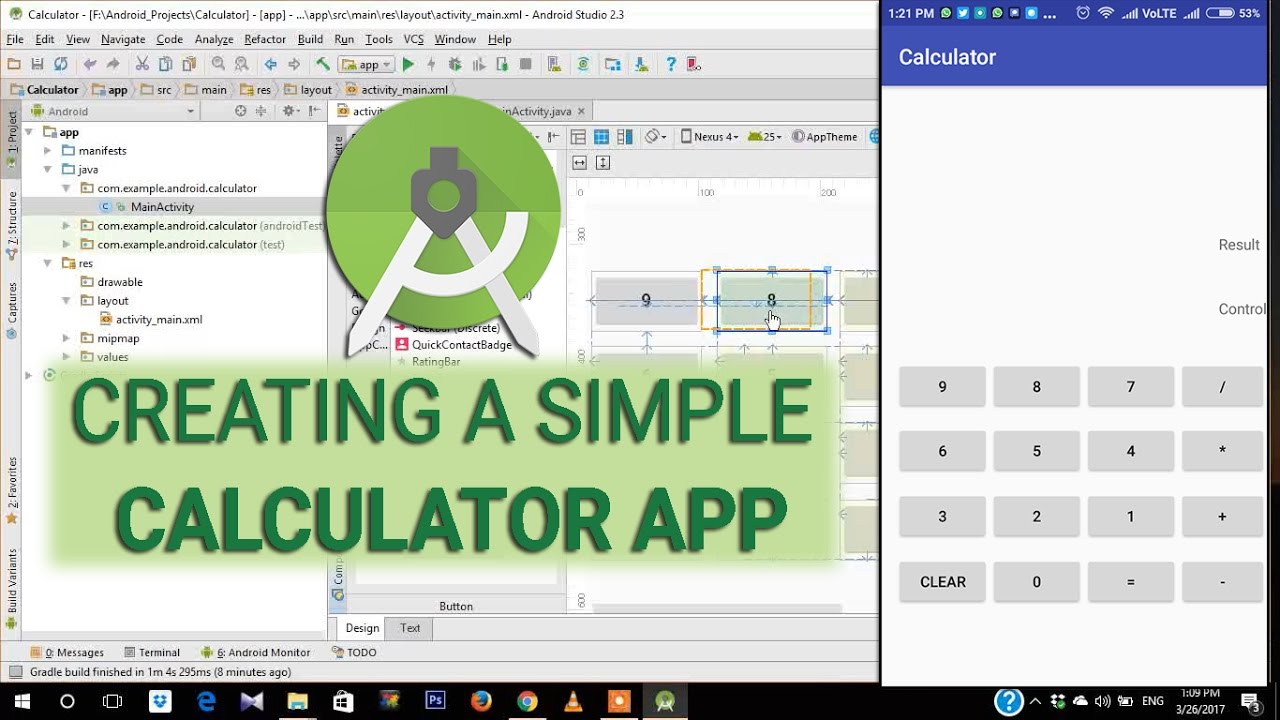
Task: Click the Synchronize toolbar icon
Action: [x=61, y=64]
